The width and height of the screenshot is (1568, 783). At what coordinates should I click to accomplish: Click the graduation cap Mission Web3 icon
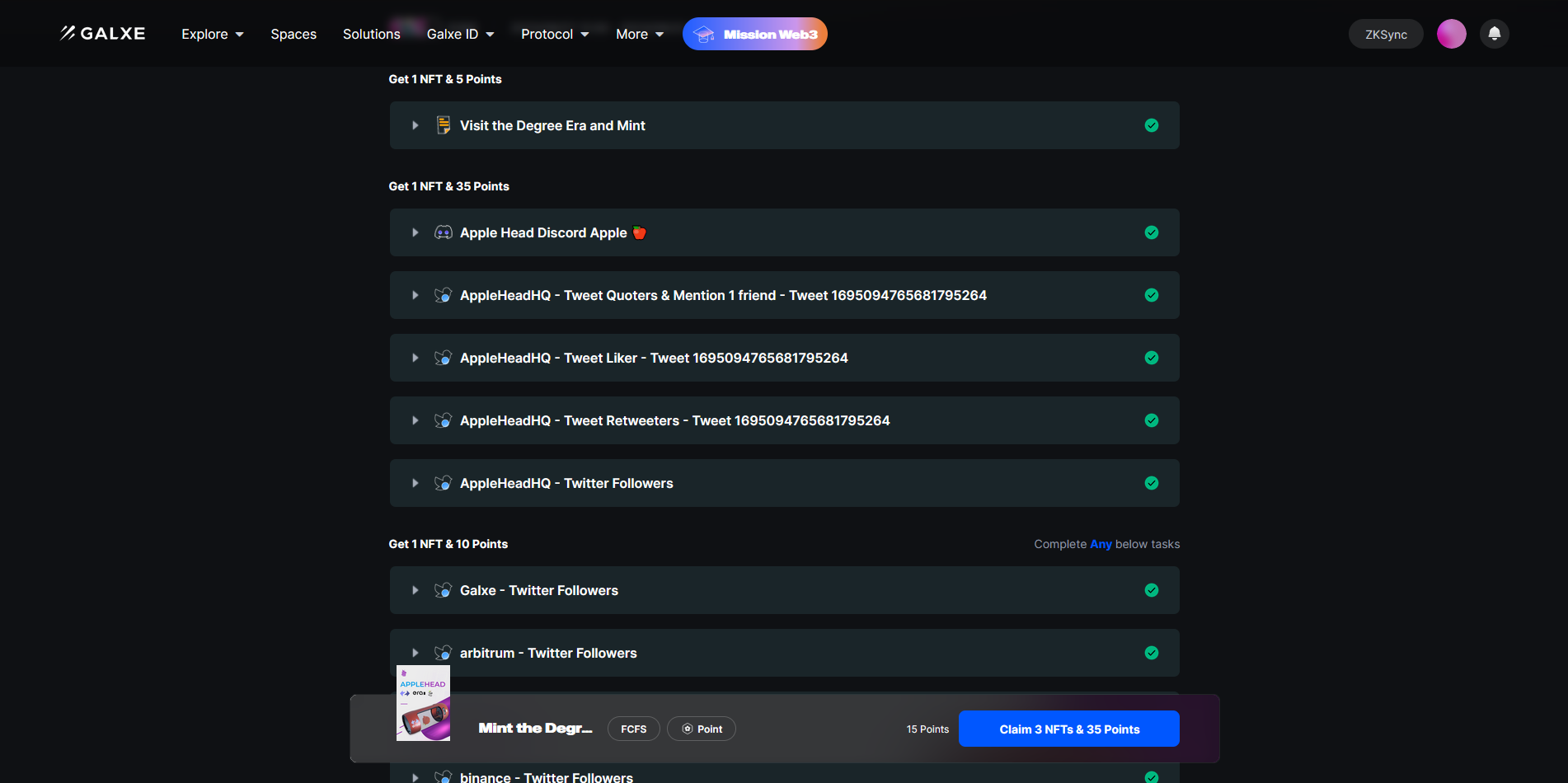(703, 34)
